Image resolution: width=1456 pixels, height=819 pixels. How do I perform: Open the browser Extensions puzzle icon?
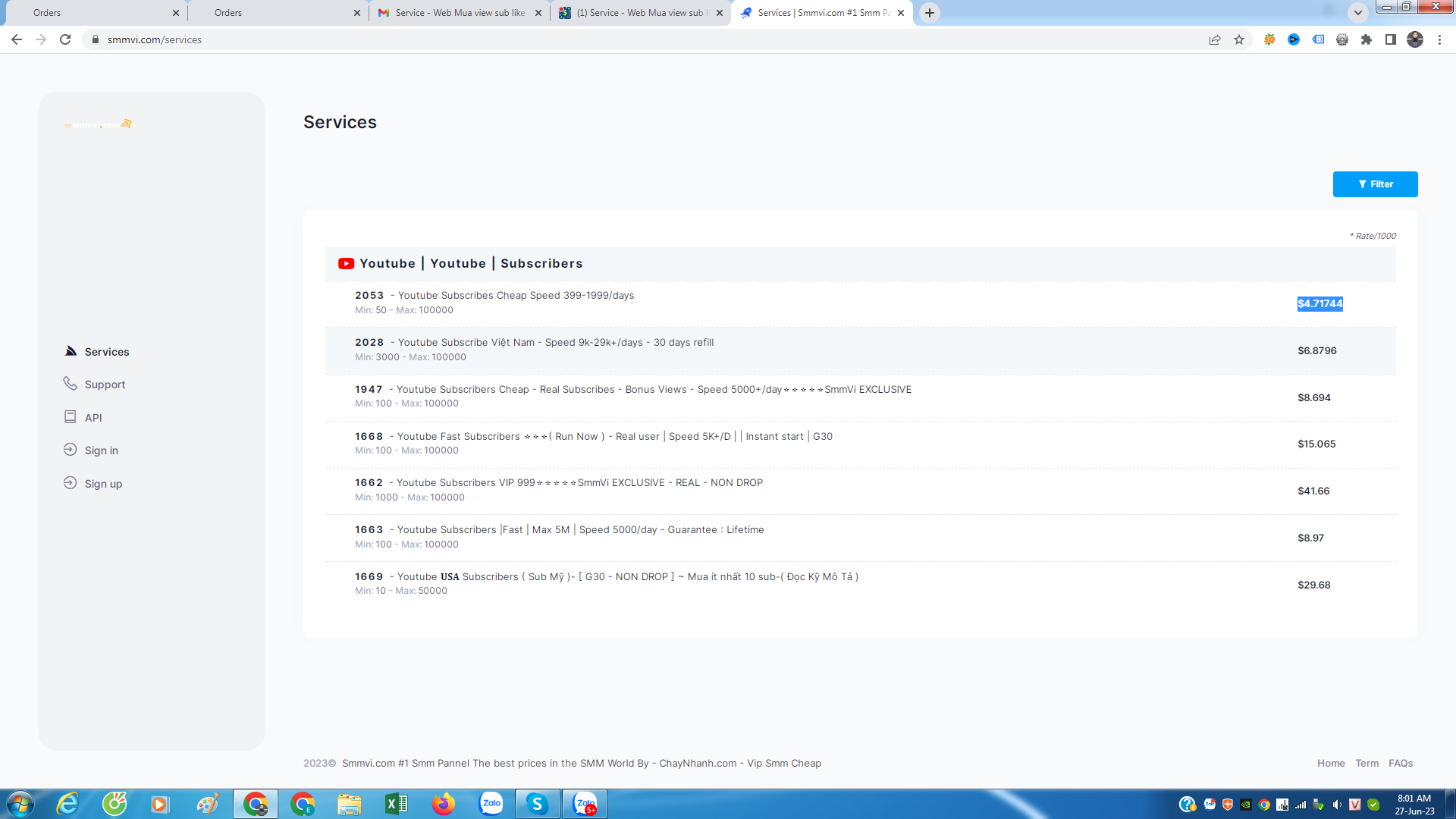pyautogui.click(x=1367, y=39)
